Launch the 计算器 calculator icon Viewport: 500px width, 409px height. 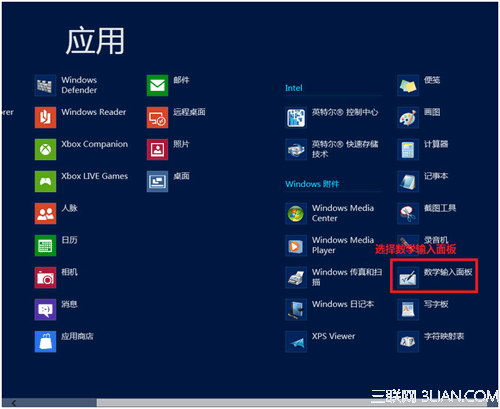[x=408, y=149]
